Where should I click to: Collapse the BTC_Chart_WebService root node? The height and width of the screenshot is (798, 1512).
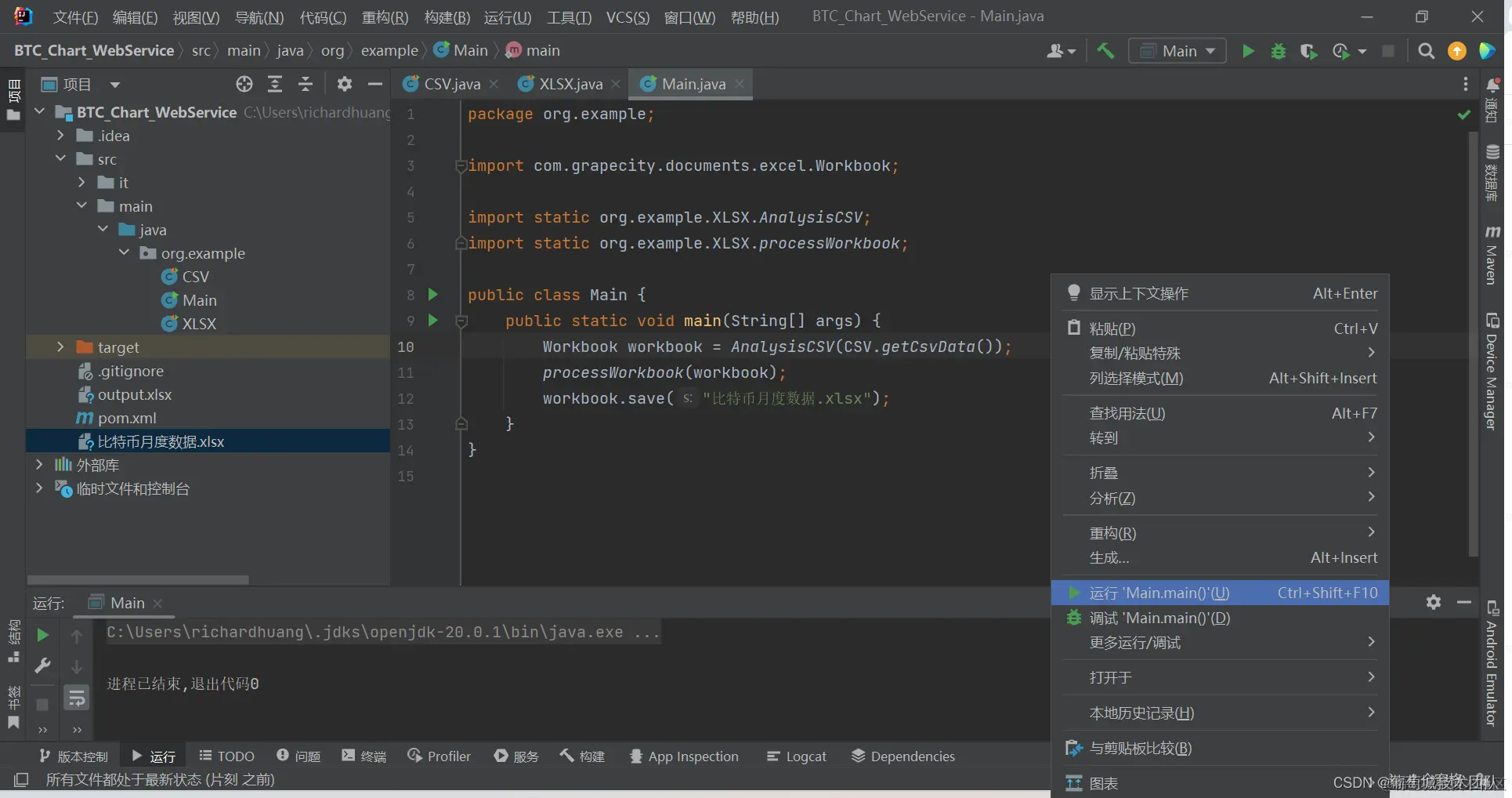point(40,112)
